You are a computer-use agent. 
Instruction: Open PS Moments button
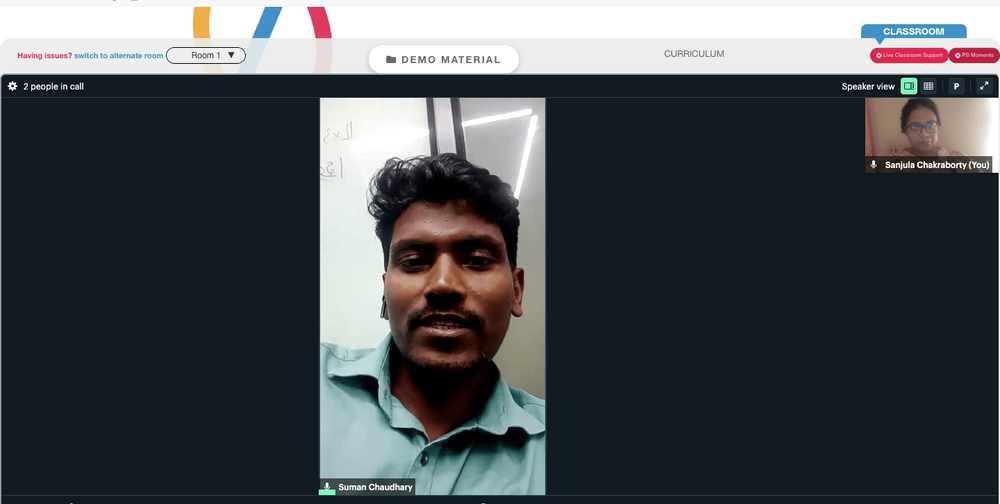pos(974,56)
